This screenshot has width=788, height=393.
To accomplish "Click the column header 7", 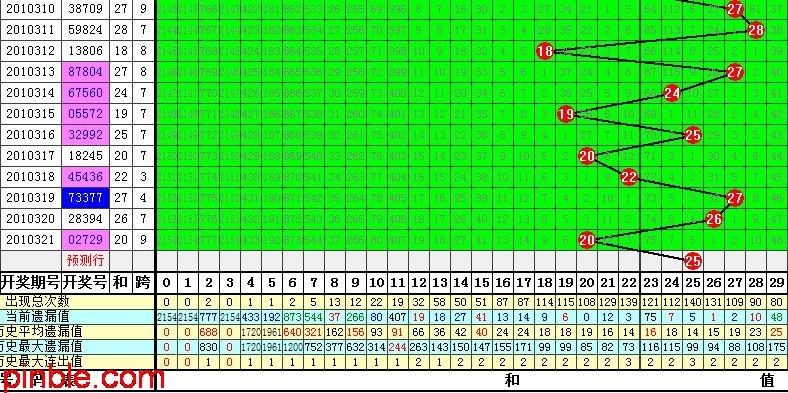I will (314, 283).
